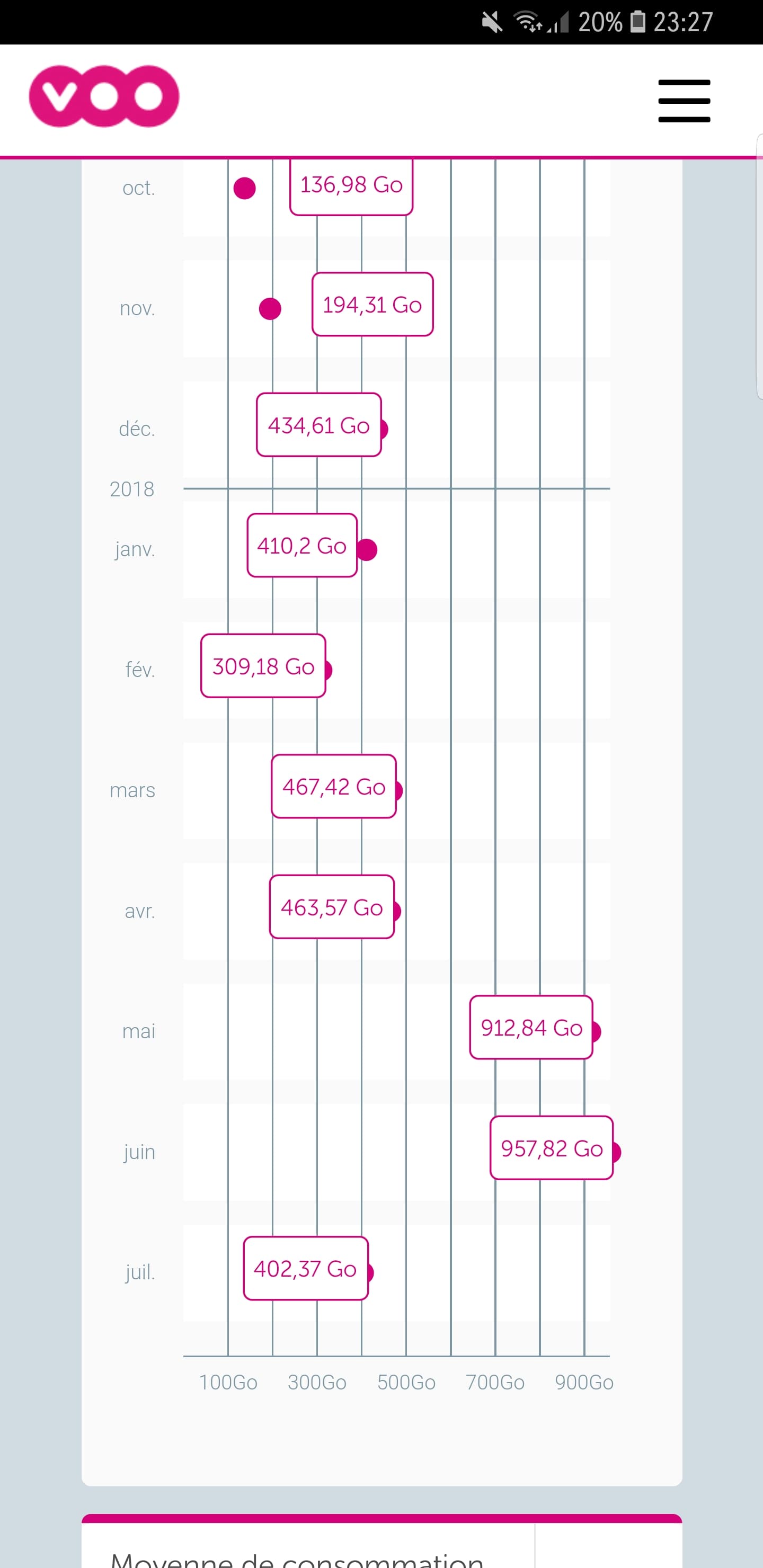
Task: Tap the January data point dot
Action: [367, 550]
